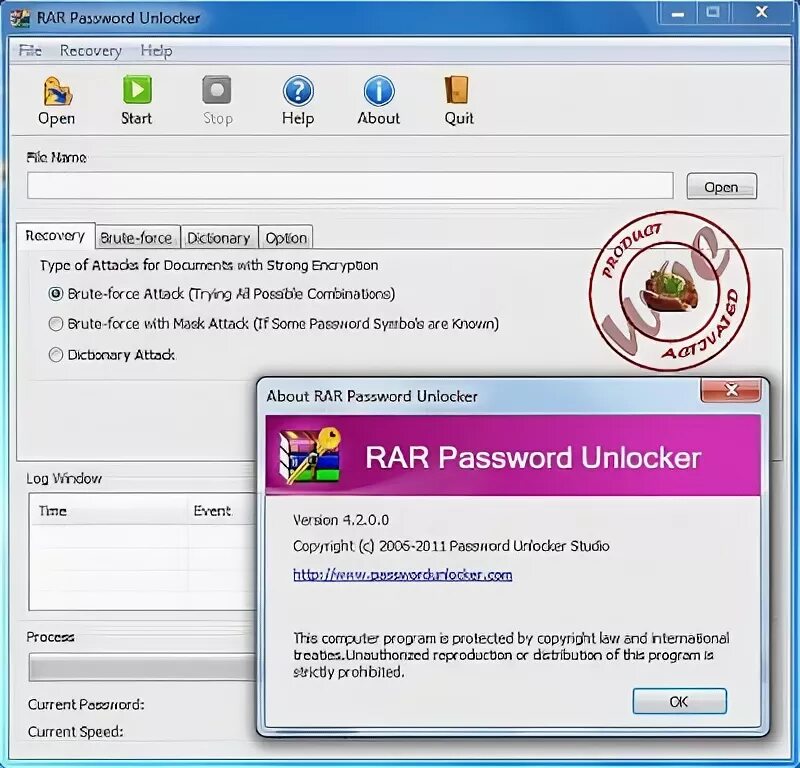The image size is (800, 768).
Task: Click the RAR Password Unlocker title bar icon
Action: (20, 18)
